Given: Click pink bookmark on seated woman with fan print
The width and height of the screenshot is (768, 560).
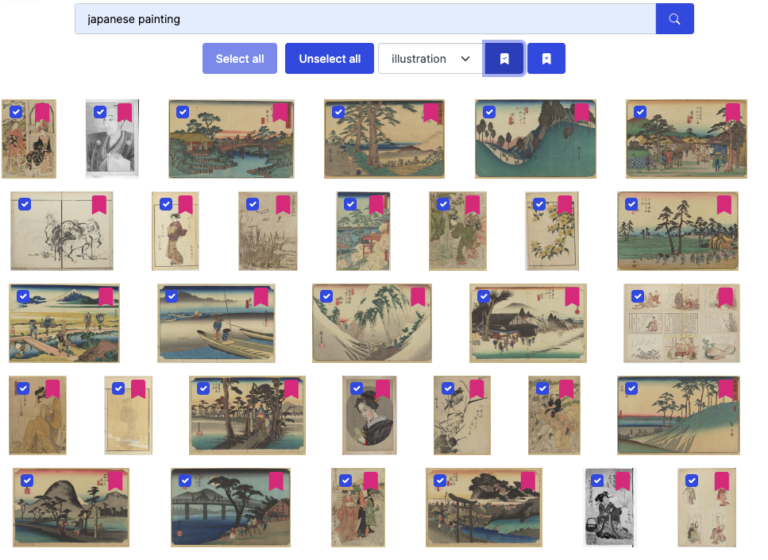Looking at the screenshot, I should coord(623,481).
